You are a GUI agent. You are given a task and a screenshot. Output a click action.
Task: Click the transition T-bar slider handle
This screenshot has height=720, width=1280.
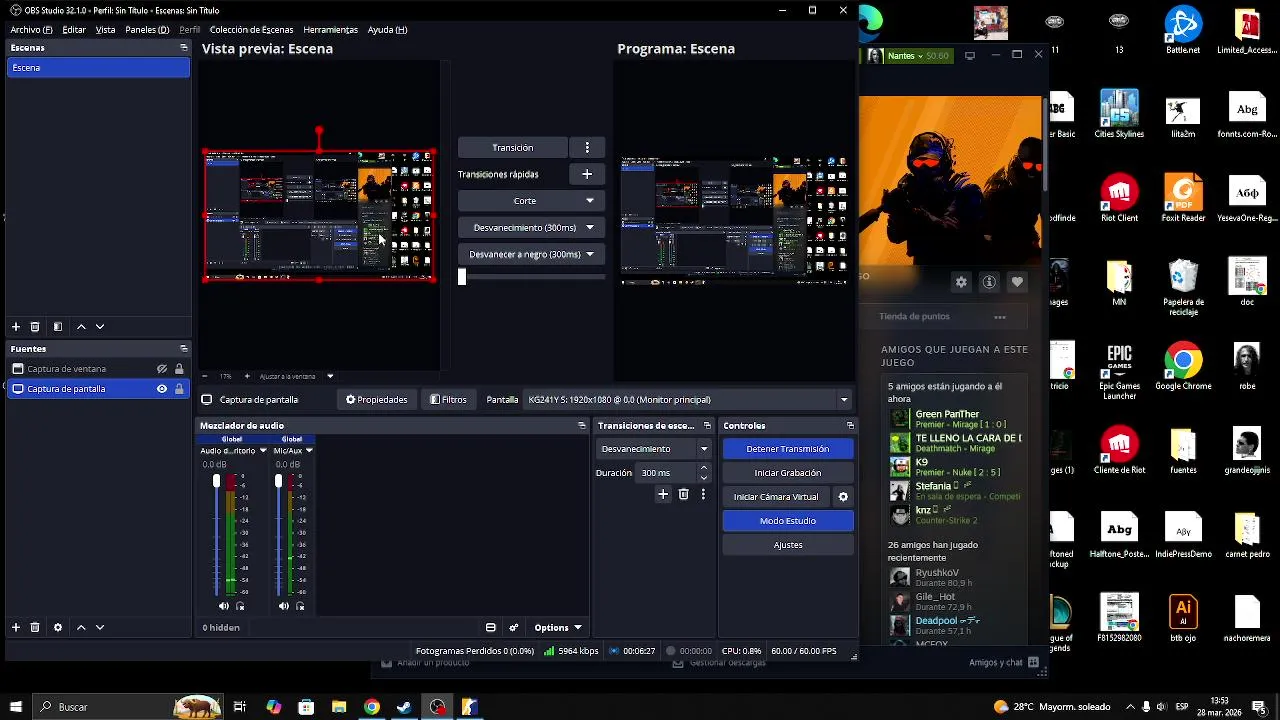462,277
